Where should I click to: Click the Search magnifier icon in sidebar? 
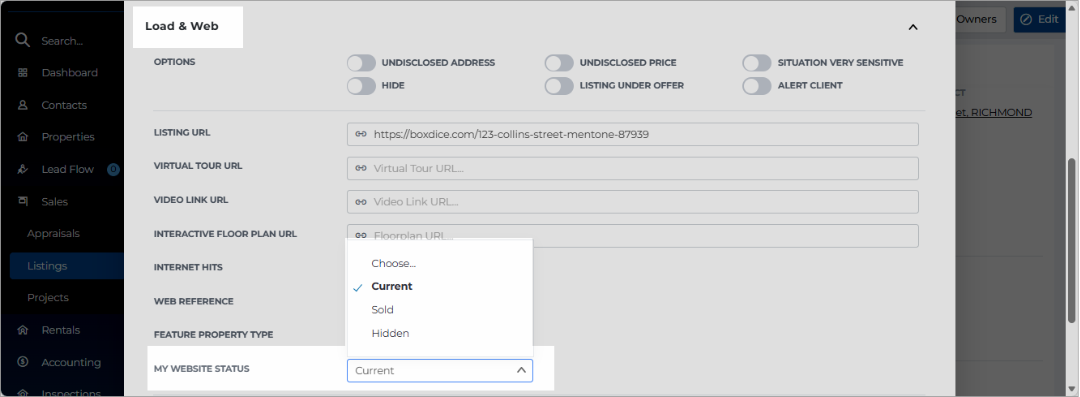pos(23,40)
